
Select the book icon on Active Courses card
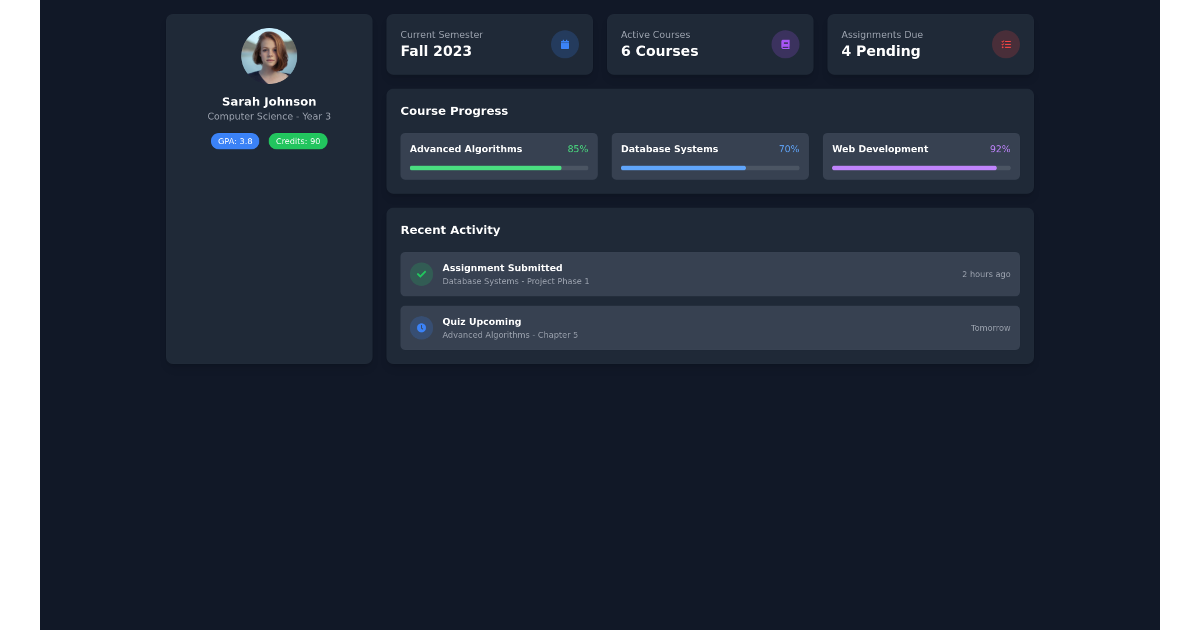[785, 44]
